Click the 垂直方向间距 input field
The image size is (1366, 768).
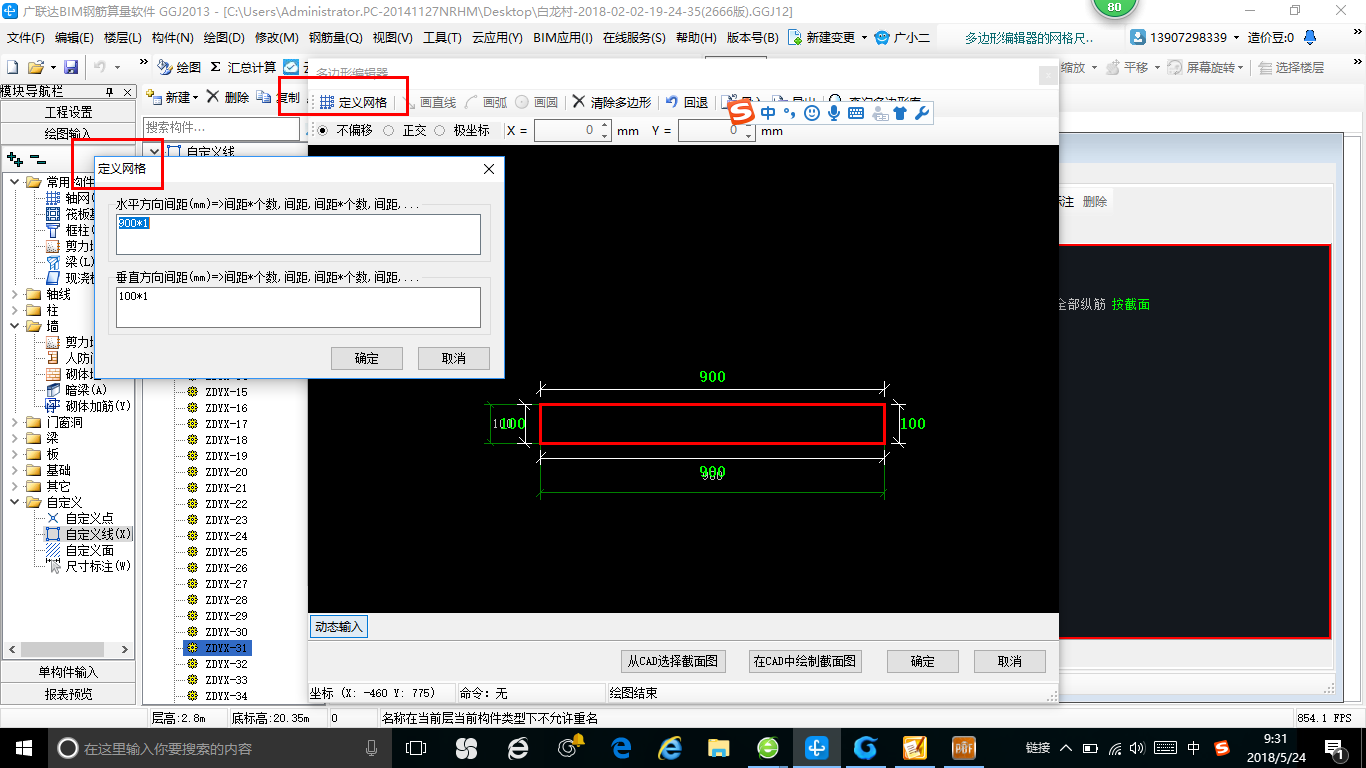(298, 308)
